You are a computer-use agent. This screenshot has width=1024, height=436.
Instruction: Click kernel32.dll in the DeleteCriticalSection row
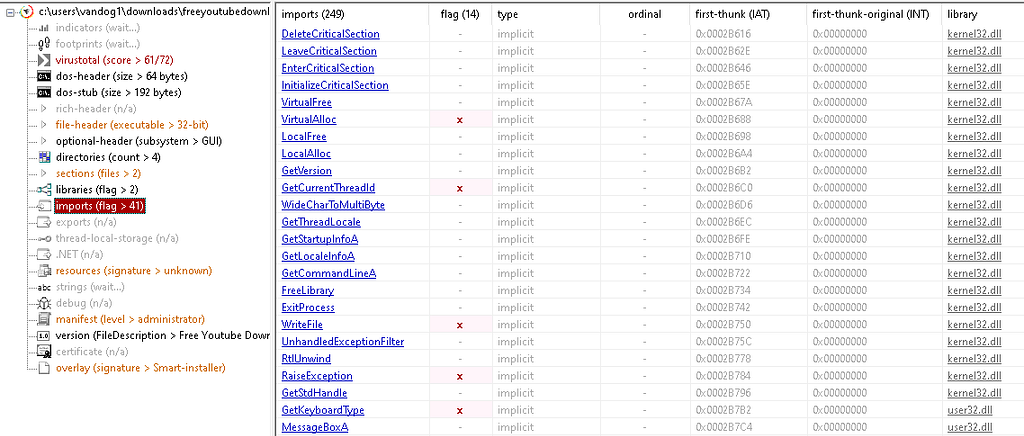[x=974, y=34]
